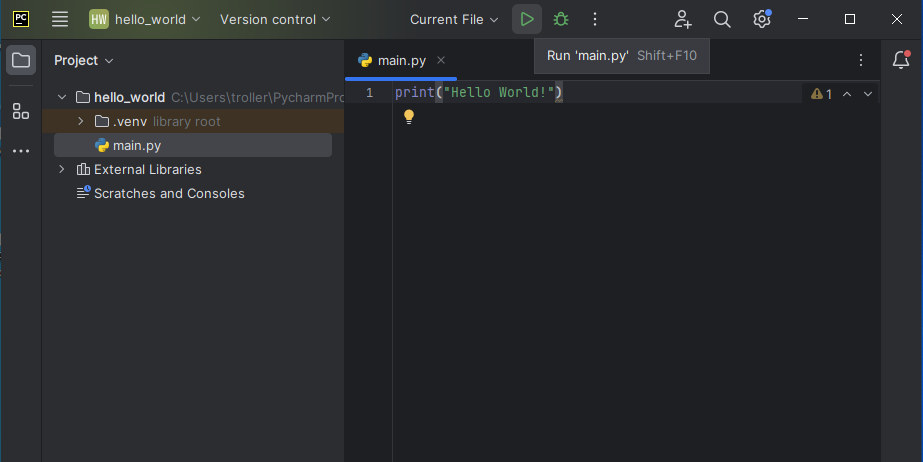Image resolution: width=923 pixels, height=462 pixels.
Task: Select main.py in the project tree
Action: (136, 145)
